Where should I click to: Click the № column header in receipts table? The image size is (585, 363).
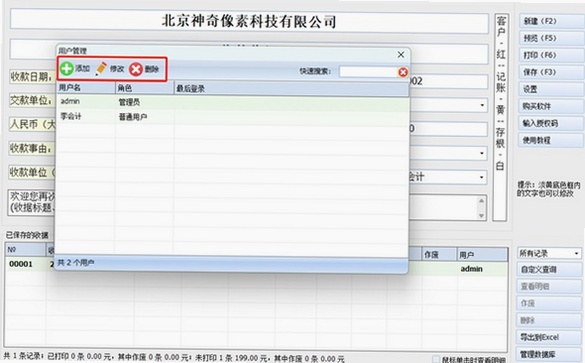[x=25, y=250]
